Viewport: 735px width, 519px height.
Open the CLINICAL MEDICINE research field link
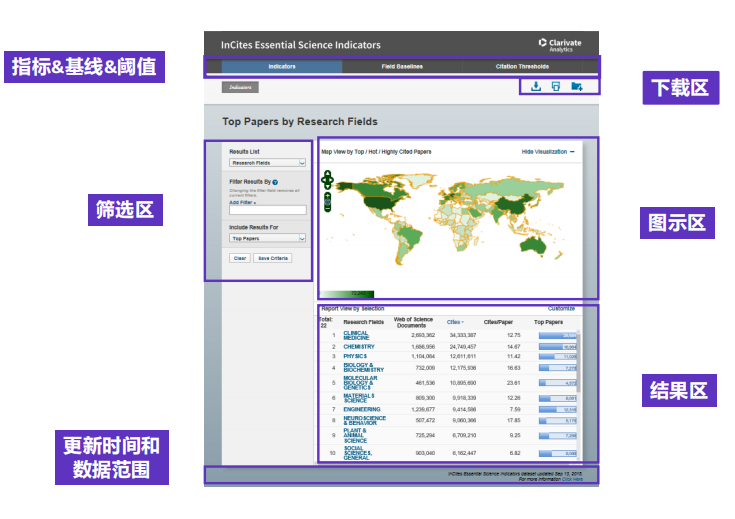click(356, 336)
